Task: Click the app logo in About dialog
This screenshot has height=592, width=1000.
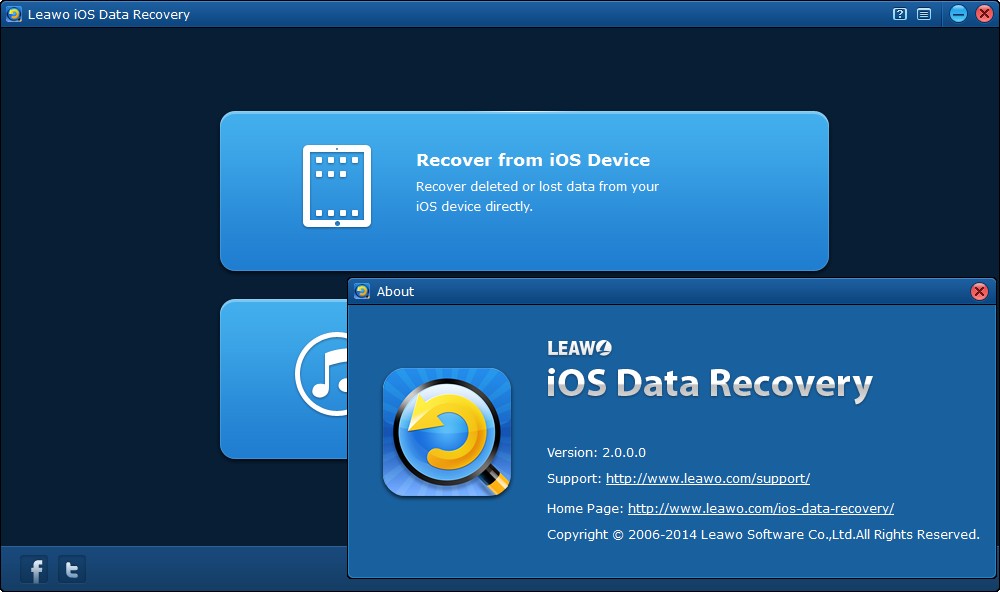Action: tap(447, 432)
